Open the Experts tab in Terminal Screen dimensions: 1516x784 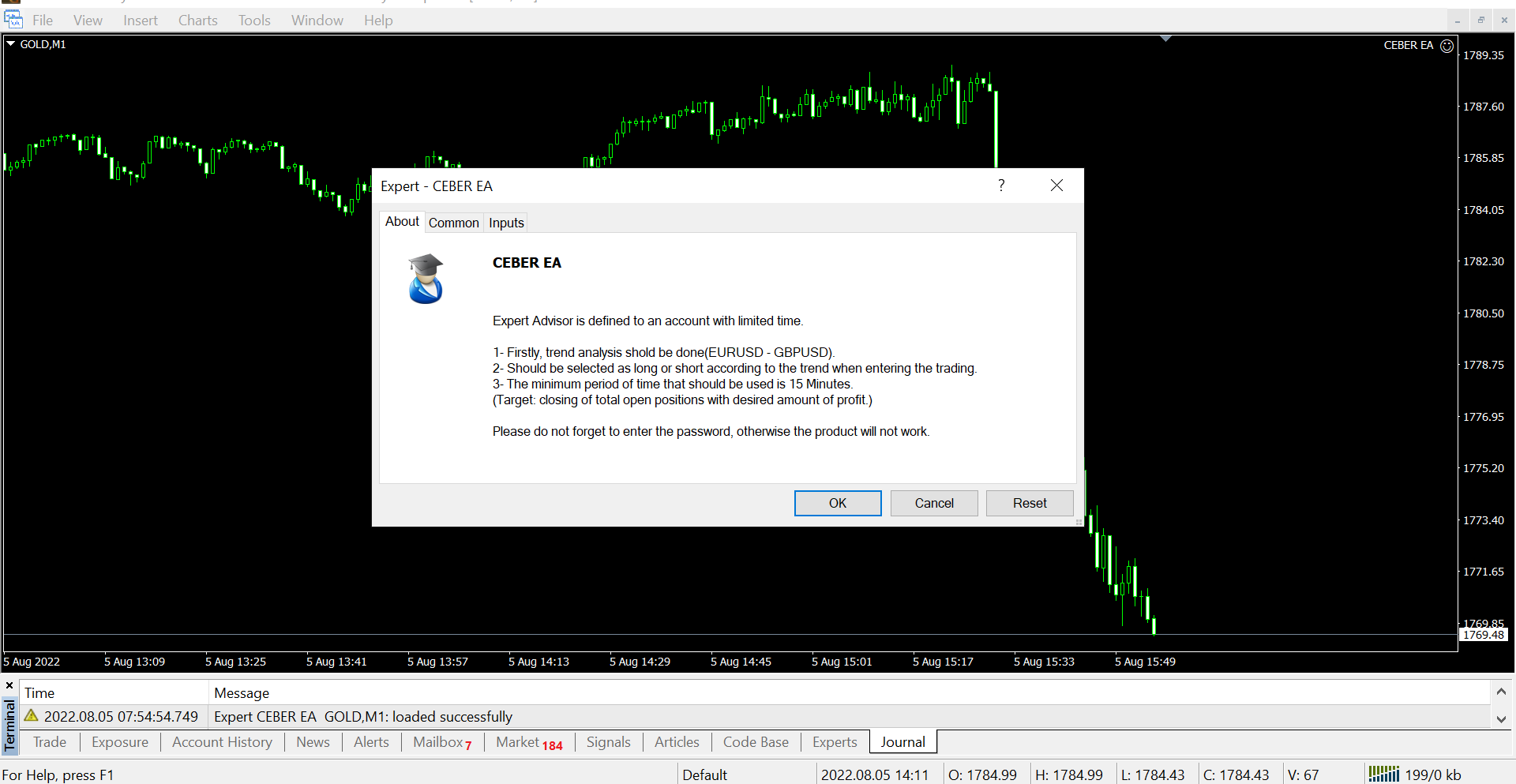(x=835, y=742)
